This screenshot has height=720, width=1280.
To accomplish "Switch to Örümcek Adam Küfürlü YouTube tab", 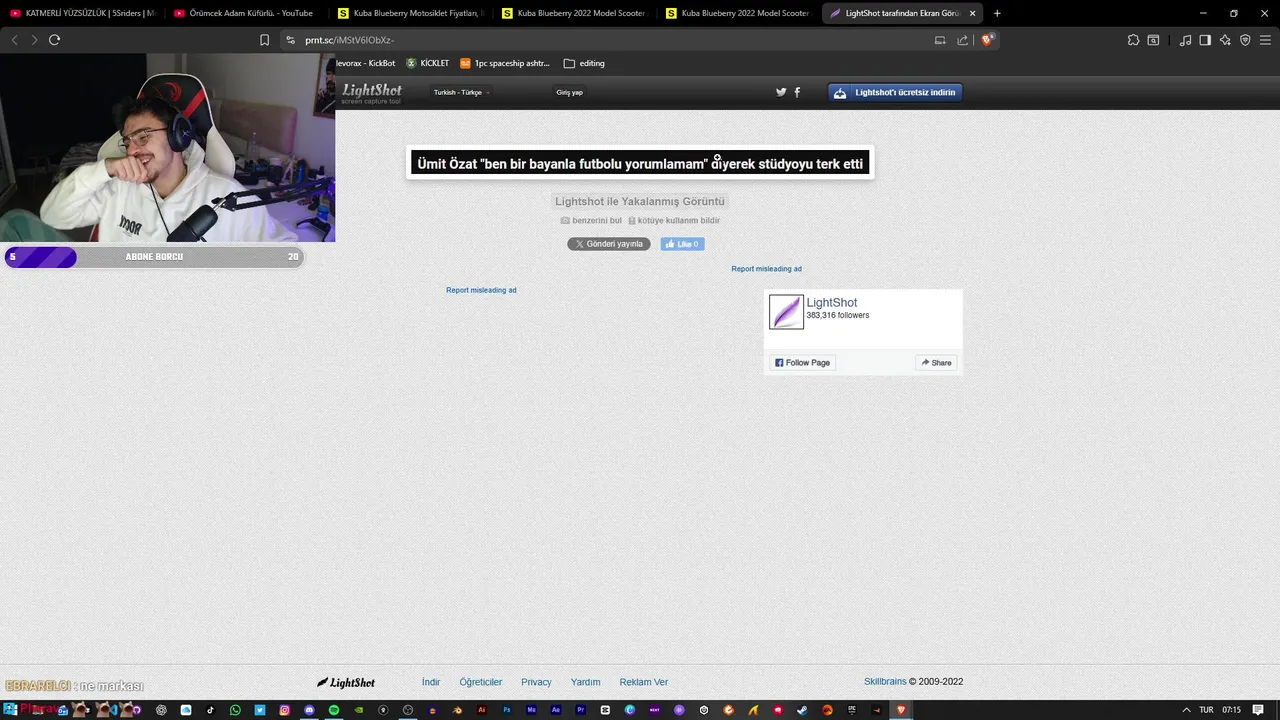I will 245,13.
